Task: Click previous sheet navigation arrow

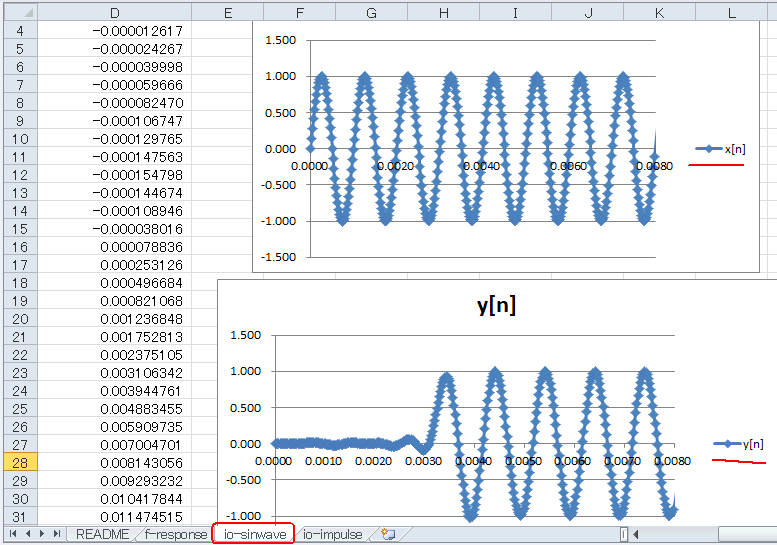Action: [28, 534]
